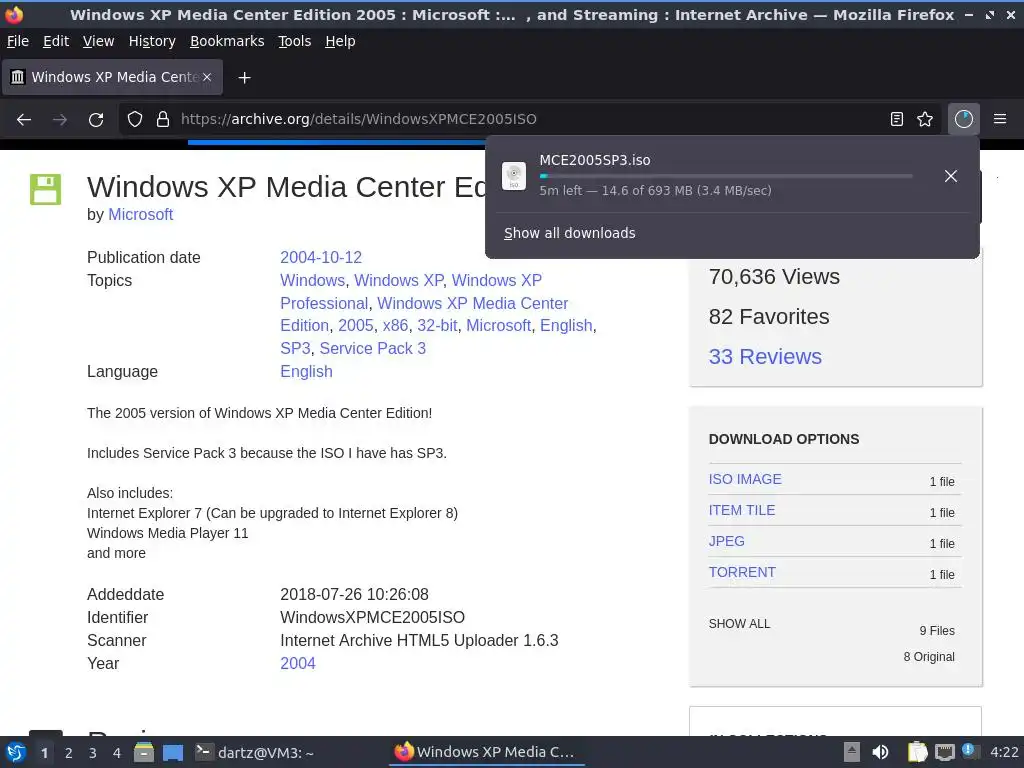Click the 4:22 clock in tray

coord(1004,752)
